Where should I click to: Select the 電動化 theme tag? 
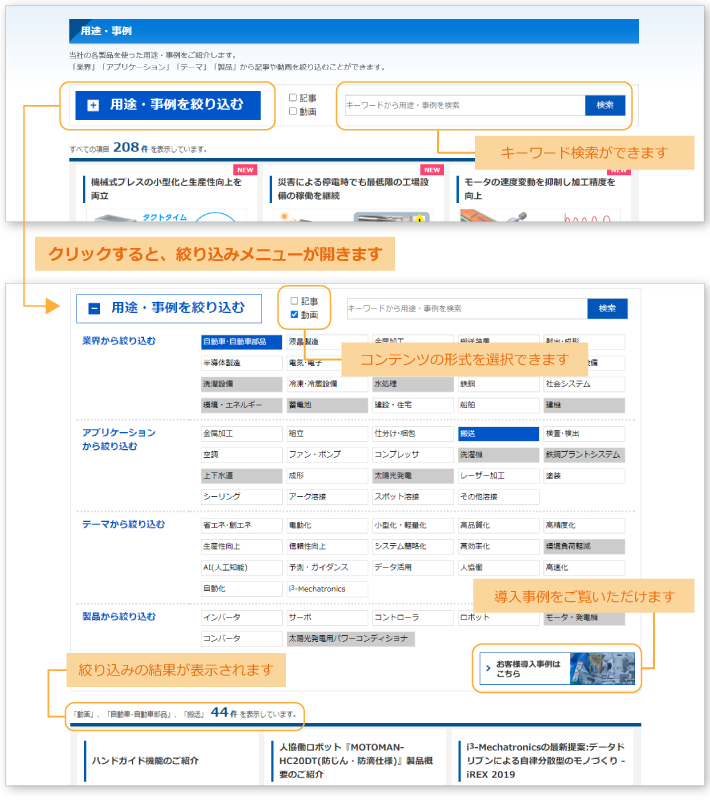pos(327,526)
